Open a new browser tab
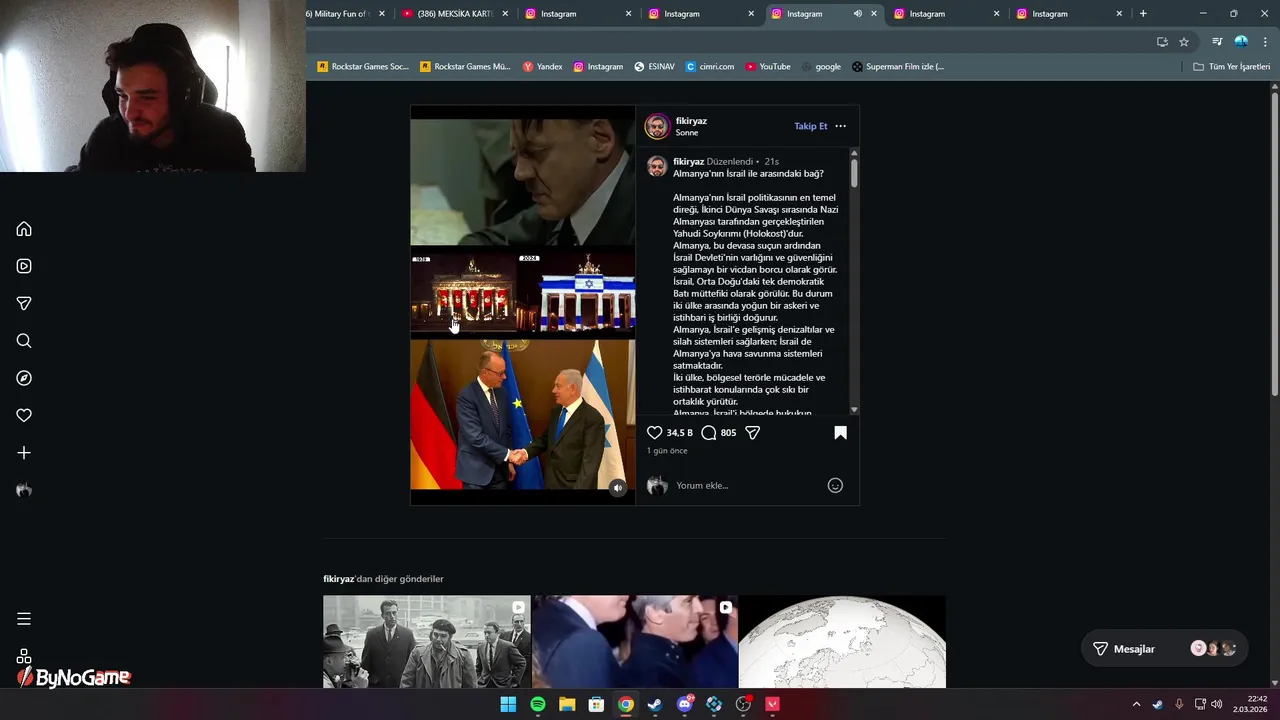Image resolution: width=1280 pixels, height=720 pixels. [x=1143, y=14]
